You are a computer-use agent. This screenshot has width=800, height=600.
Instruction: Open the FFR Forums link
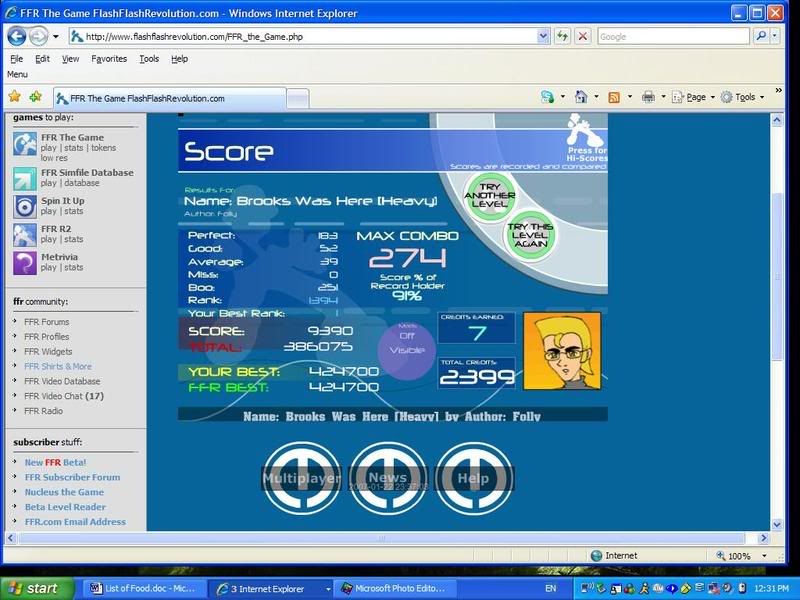point(47,322)
